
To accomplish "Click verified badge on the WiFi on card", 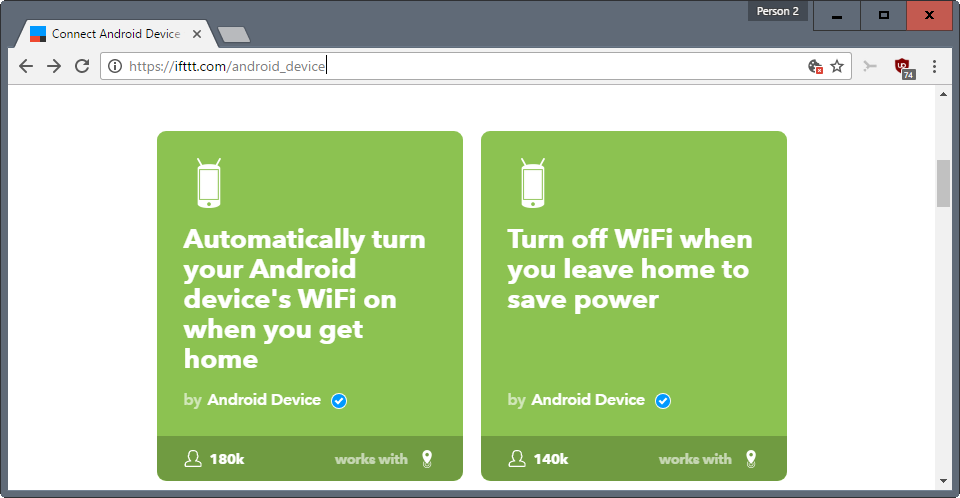I will [x=339, y=401].
